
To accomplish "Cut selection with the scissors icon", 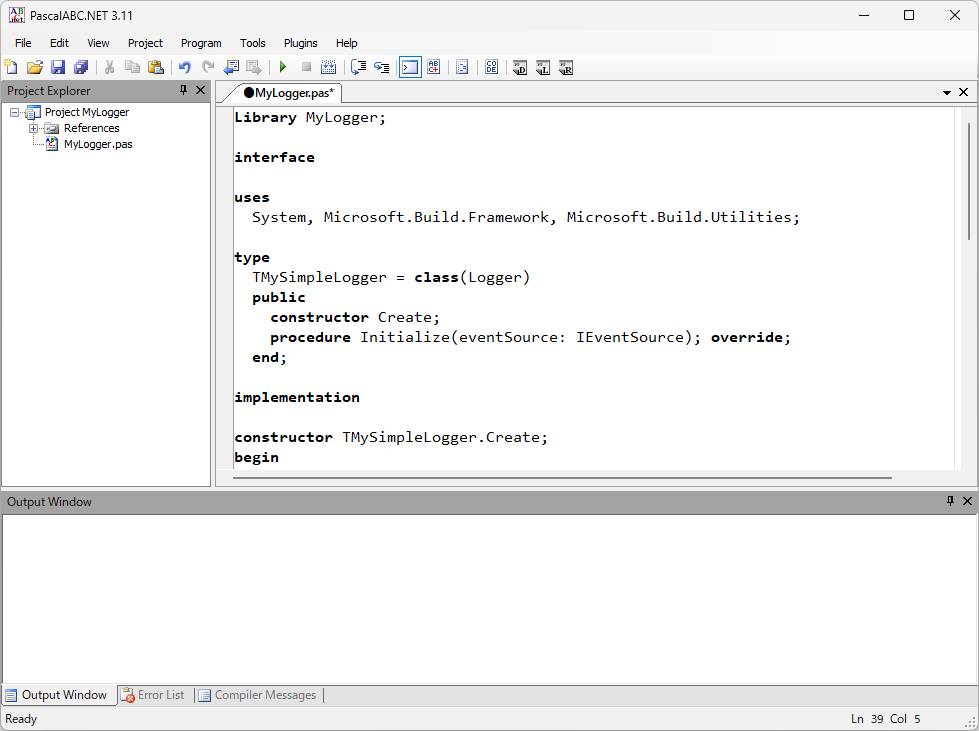I will click(x=110, y=67).
